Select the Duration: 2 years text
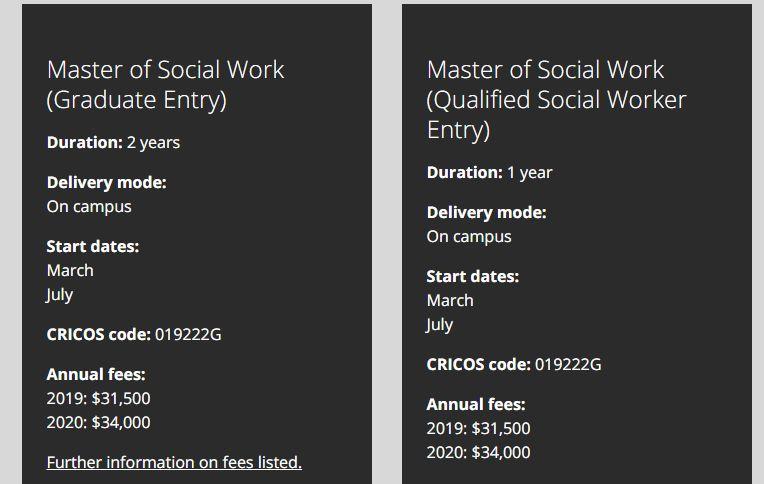Viewport: 764px width, 484px height. [114, 142]
